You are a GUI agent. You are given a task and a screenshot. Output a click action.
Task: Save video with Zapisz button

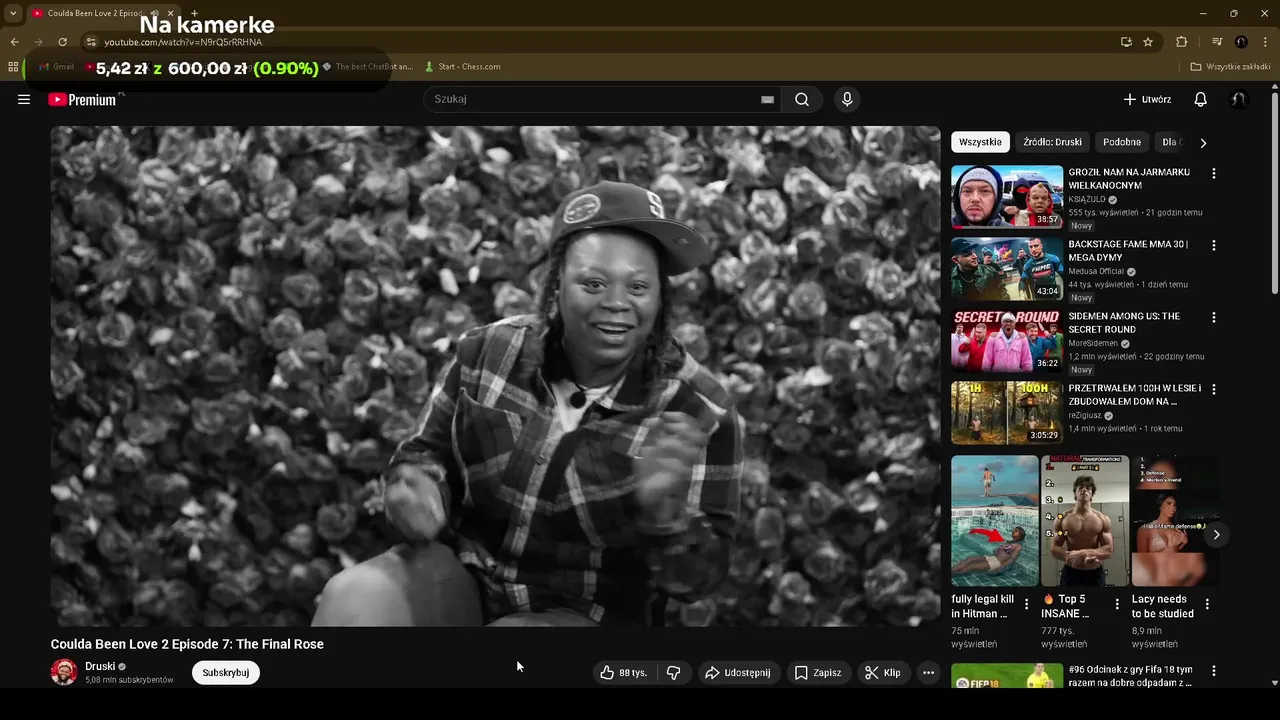coord(818,673)
